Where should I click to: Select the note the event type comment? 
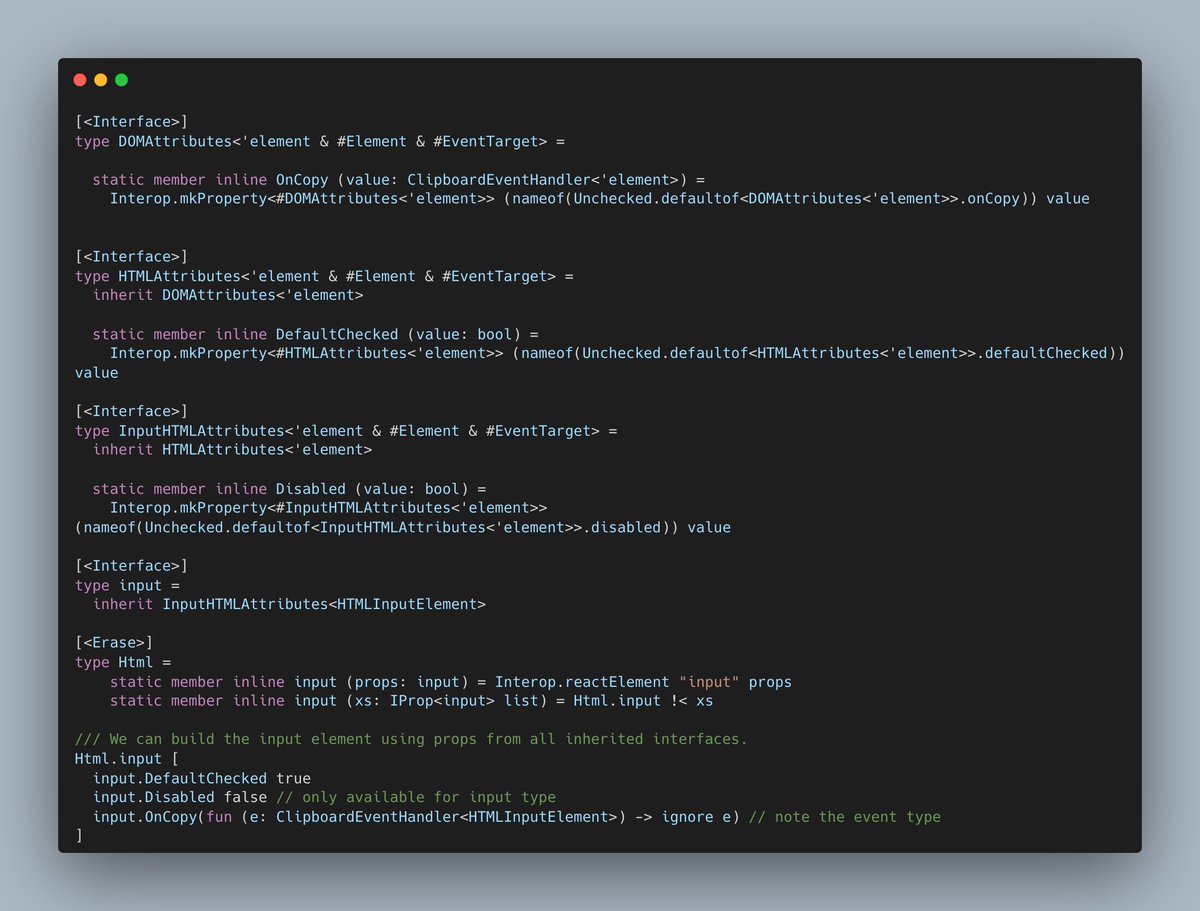(x=846, y=816)
